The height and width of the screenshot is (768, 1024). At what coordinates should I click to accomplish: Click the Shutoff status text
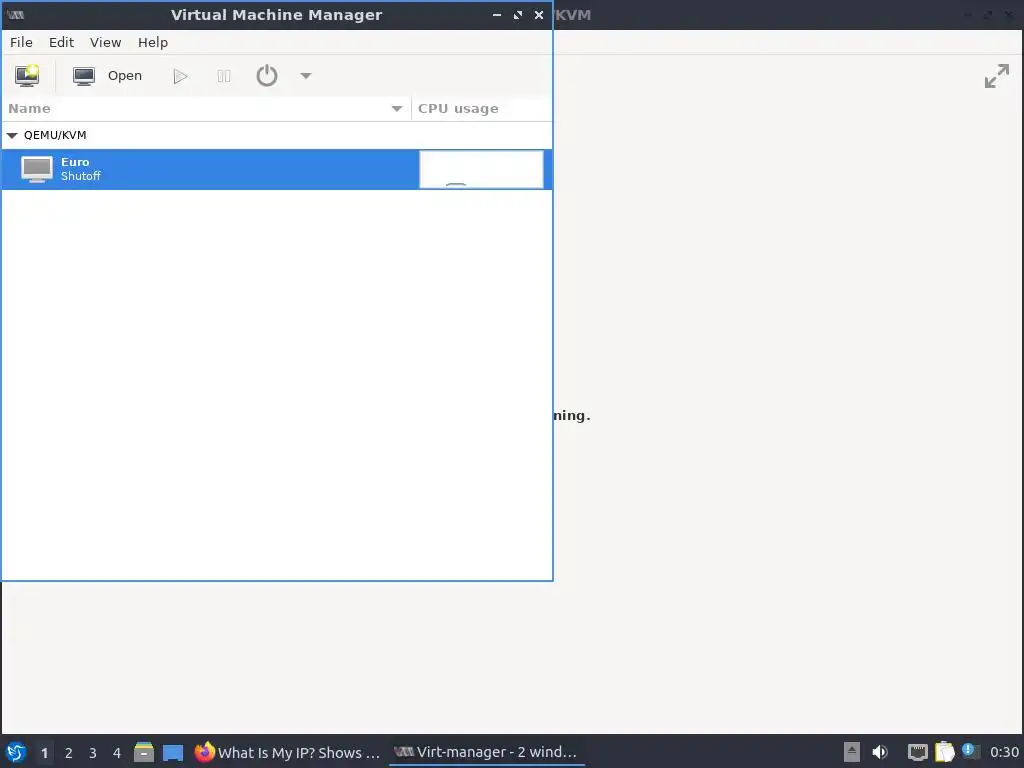[x=81, y=176]
